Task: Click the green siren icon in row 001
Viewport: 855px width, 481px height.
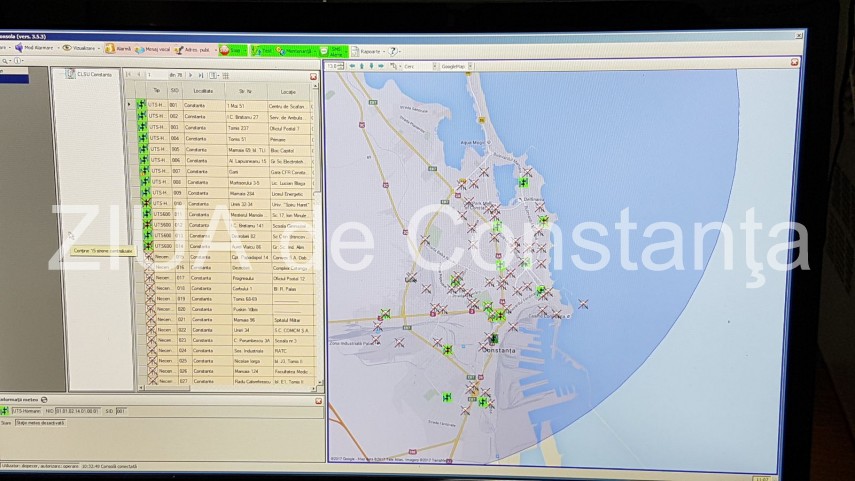Action: (x=142, y=105)
